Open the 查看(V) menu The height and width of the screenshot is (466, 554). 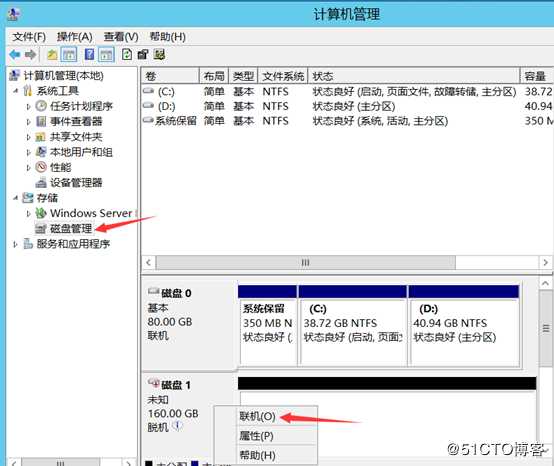(x=121, y=37)
